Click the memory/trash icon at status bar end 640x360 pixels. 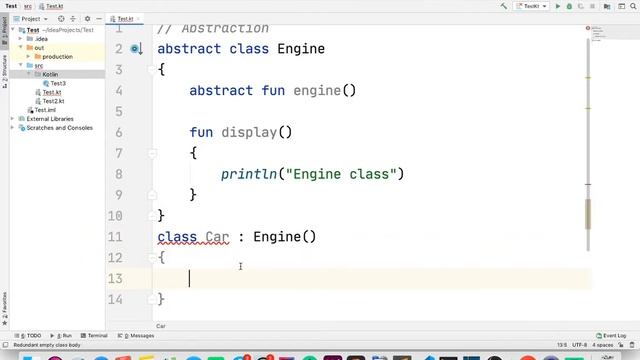point(632,345)
